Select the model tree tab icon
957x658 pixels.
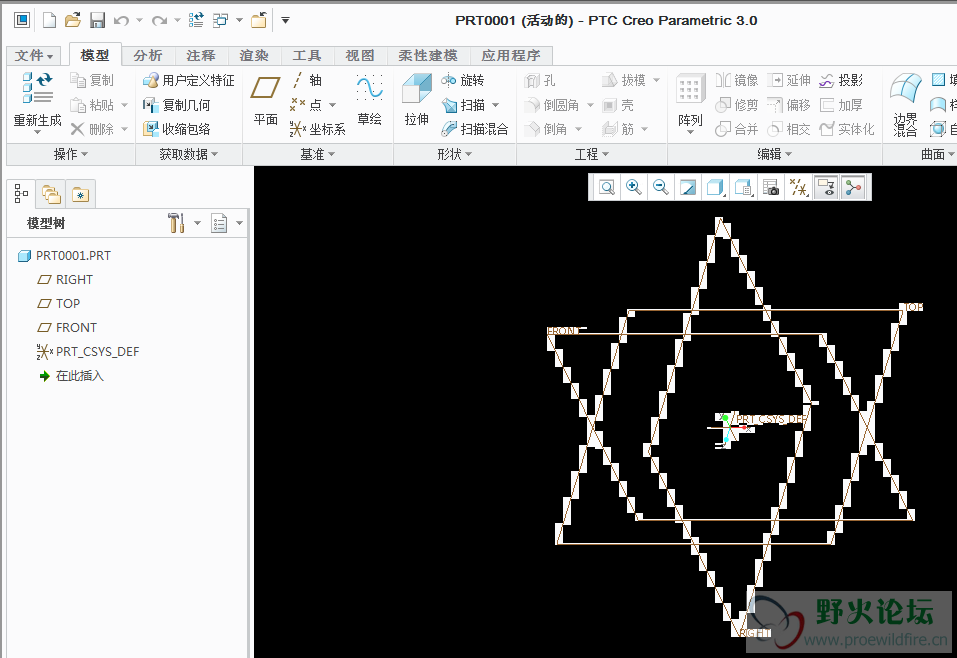tap(21, 194)
